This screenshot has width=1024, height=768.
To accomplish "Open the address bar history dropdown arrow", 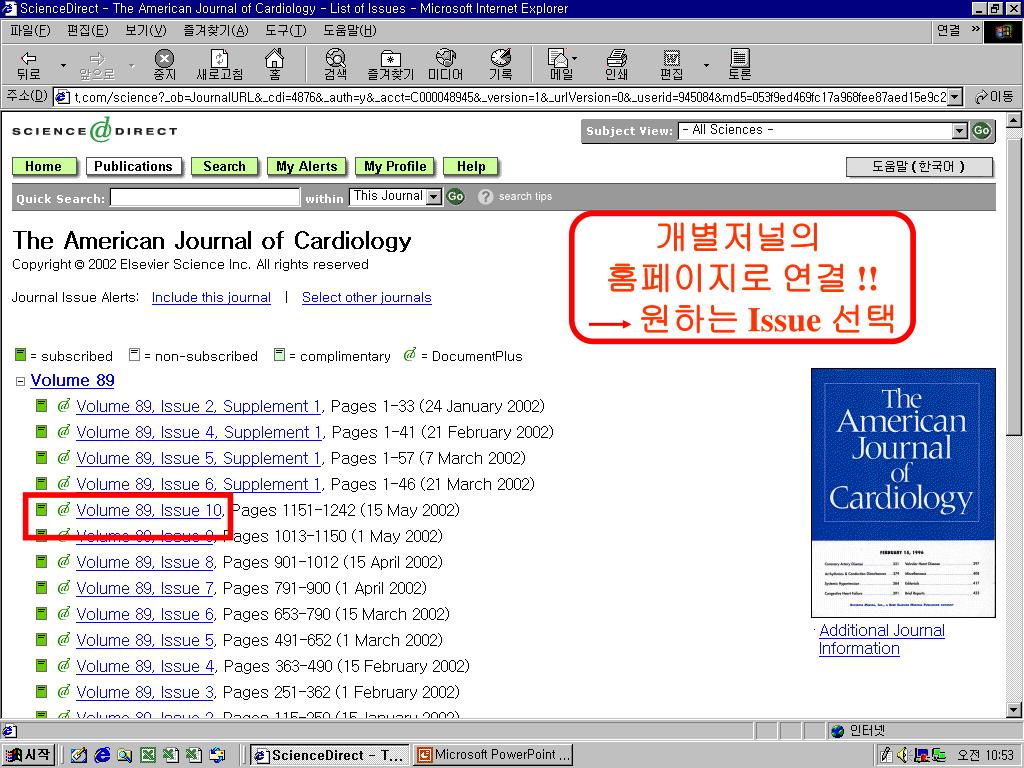I will click(x=955, y=97).
